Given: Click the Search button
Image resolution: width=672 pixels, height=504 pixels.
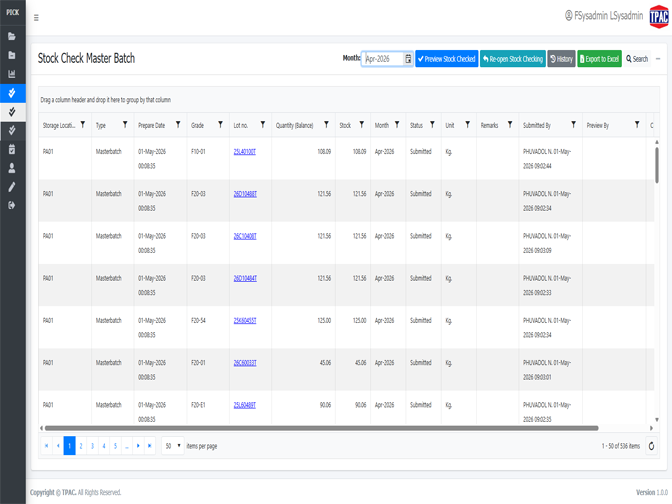Looking at the screenshot, I should click(637, 59).
